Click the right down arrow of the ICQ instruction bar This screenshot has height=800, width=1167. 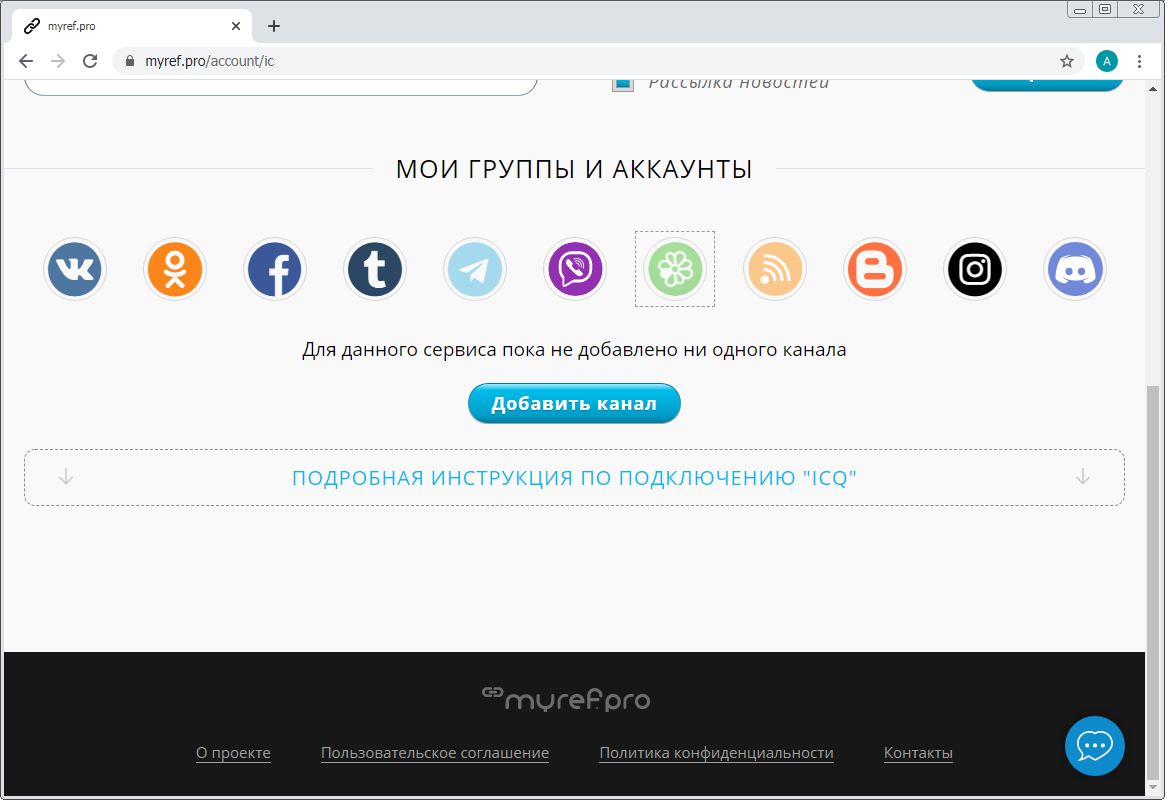(x=1083, y=476)
